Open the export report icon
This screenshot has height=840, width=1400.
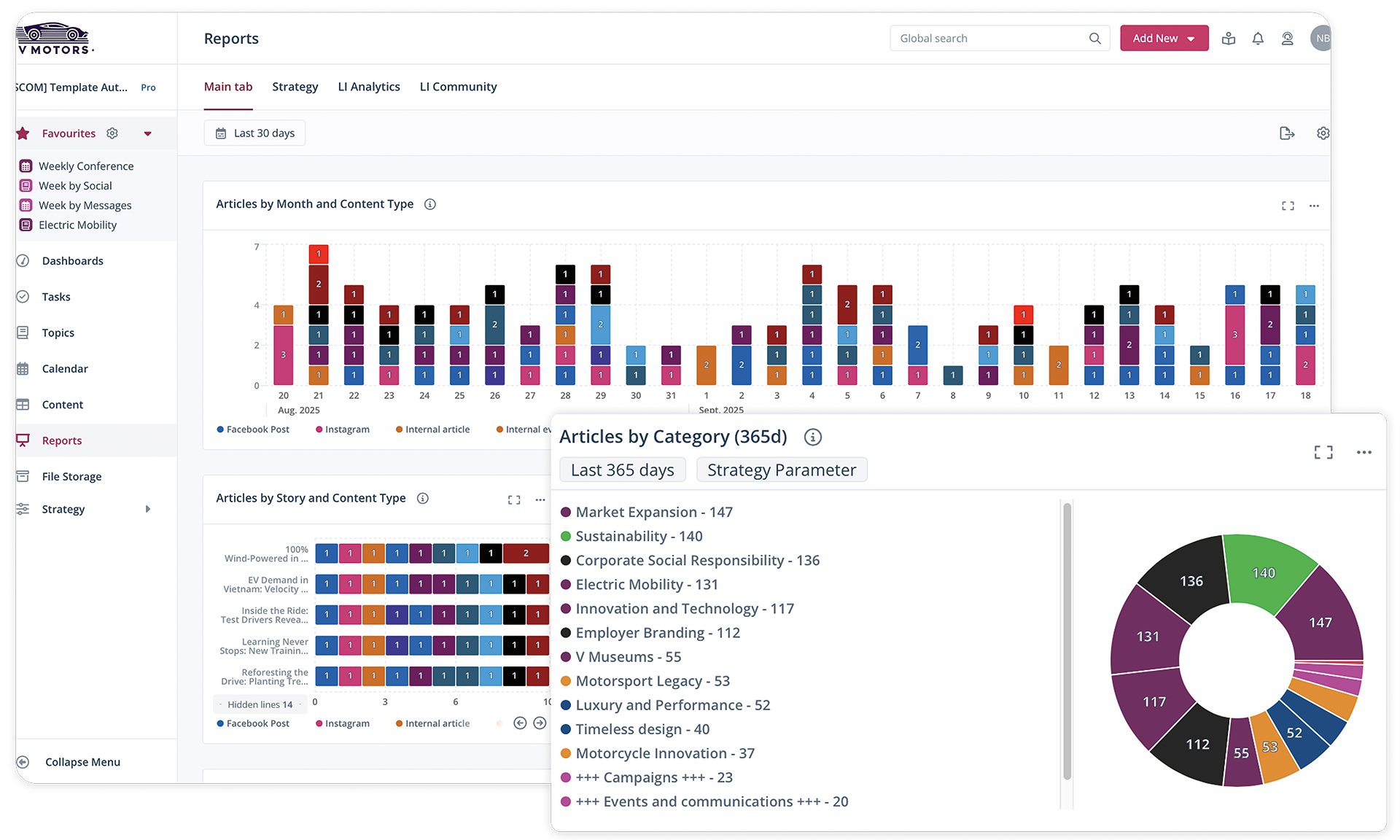click(x=1287, y=133)
